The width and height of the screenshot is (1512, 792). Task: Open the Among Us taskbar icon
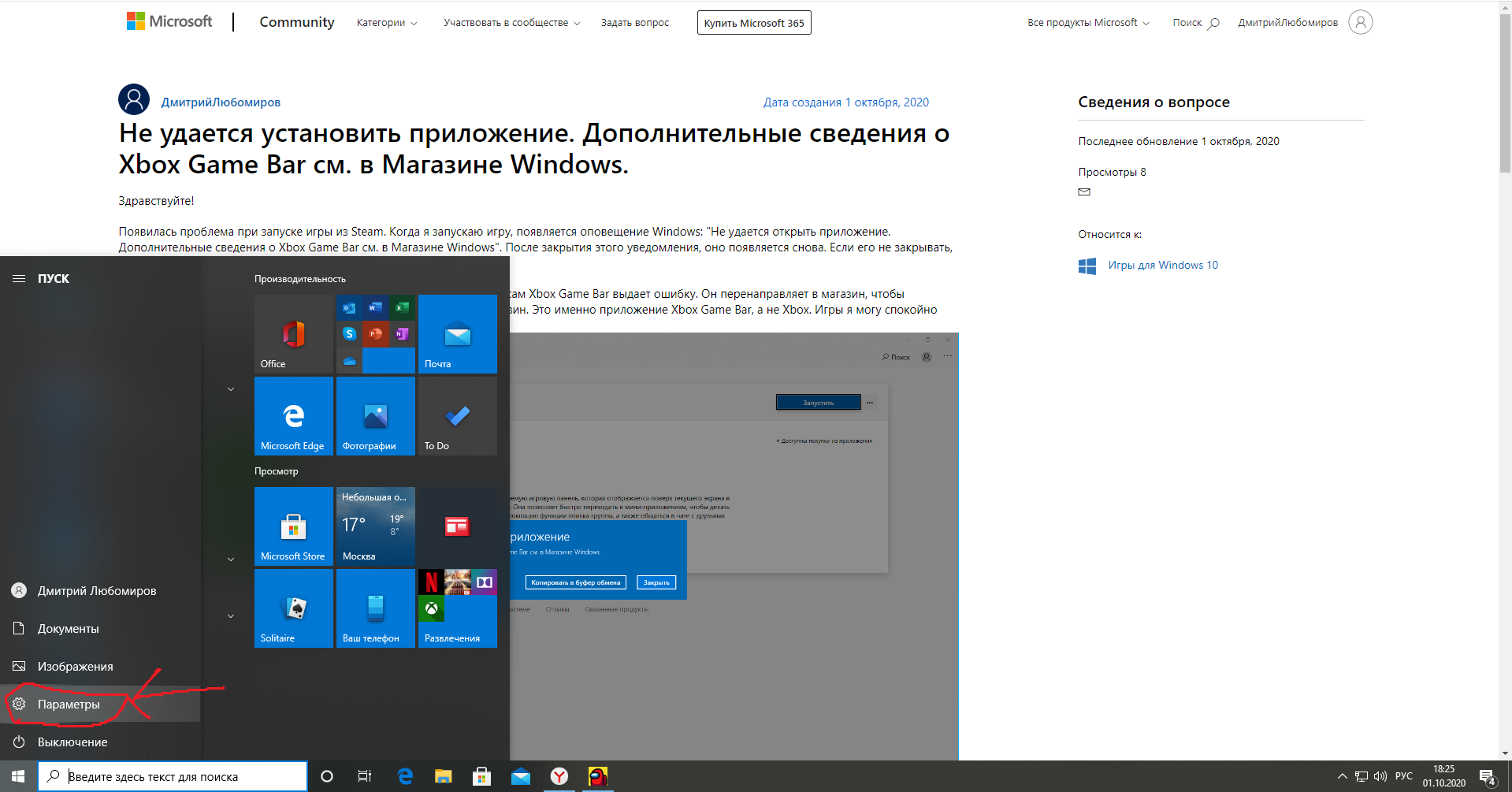[598, 776]
